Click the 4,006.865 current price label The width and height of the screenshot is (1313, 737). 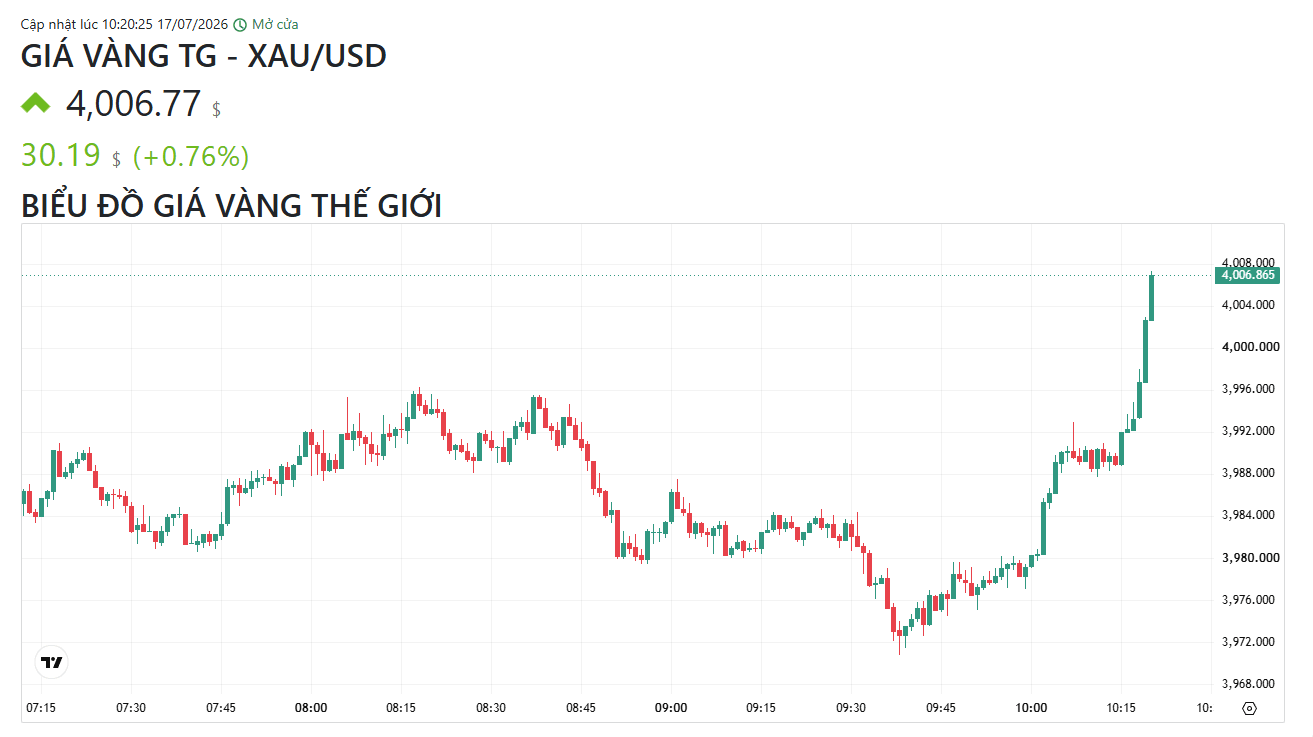point(1246,274)
